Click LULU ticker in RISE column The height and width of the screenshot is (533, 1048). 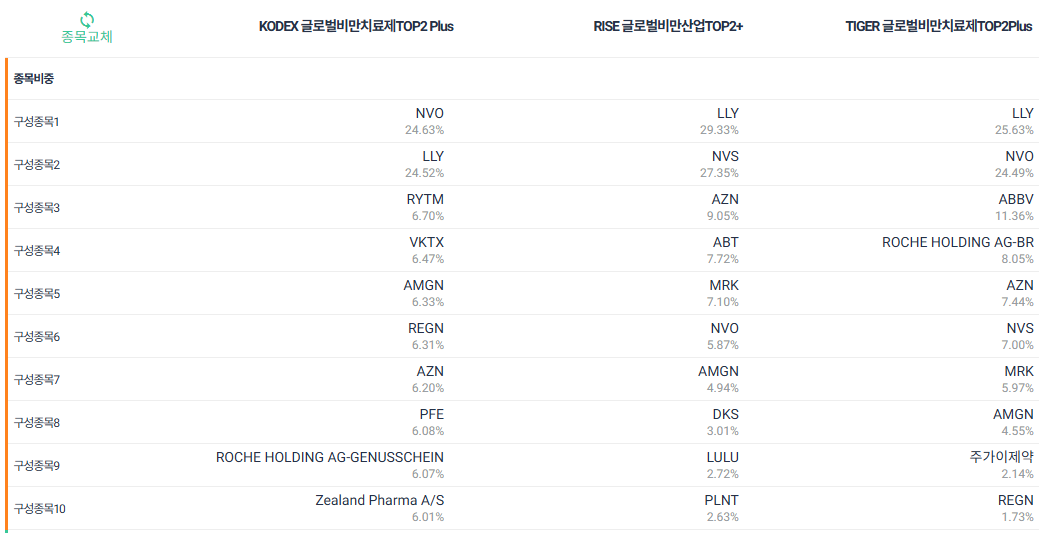(x=723, y=457)
